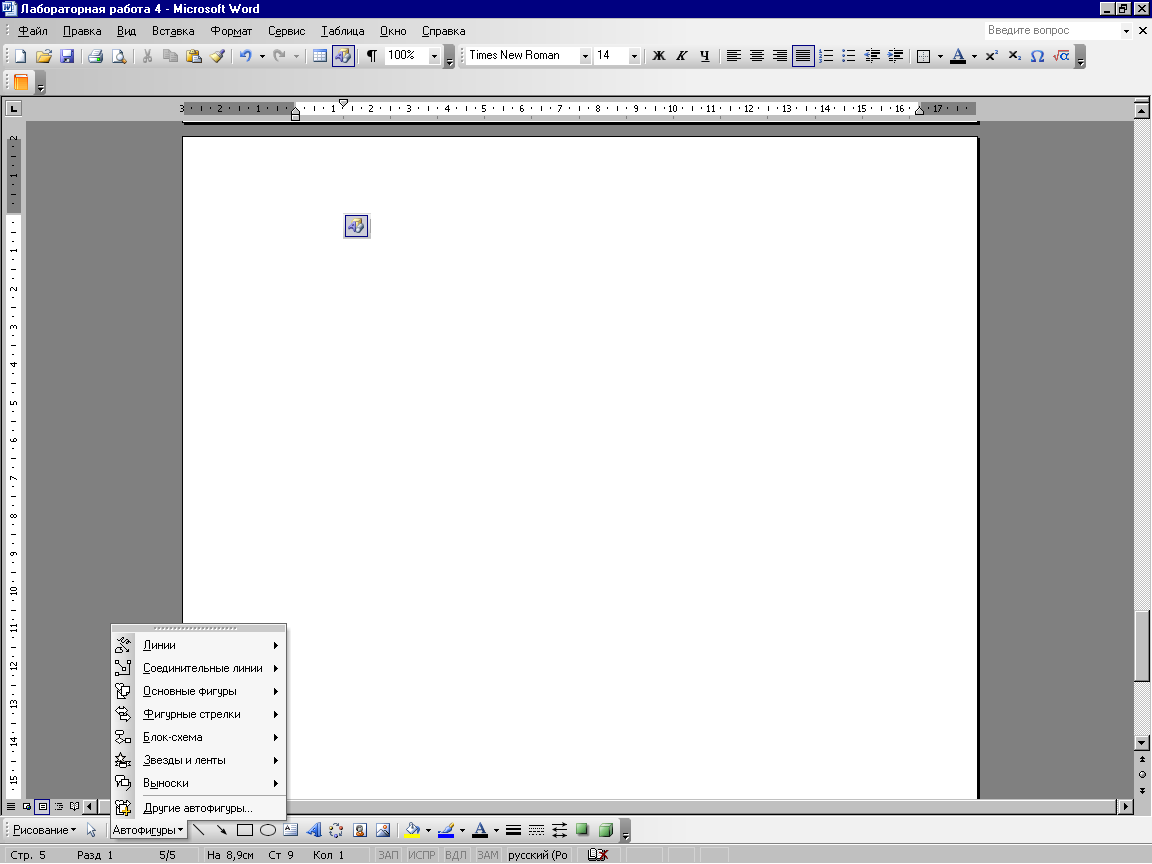Select the Rectangle drawing tool
Screen dimensions: 1152x864
tap(245, 830)
